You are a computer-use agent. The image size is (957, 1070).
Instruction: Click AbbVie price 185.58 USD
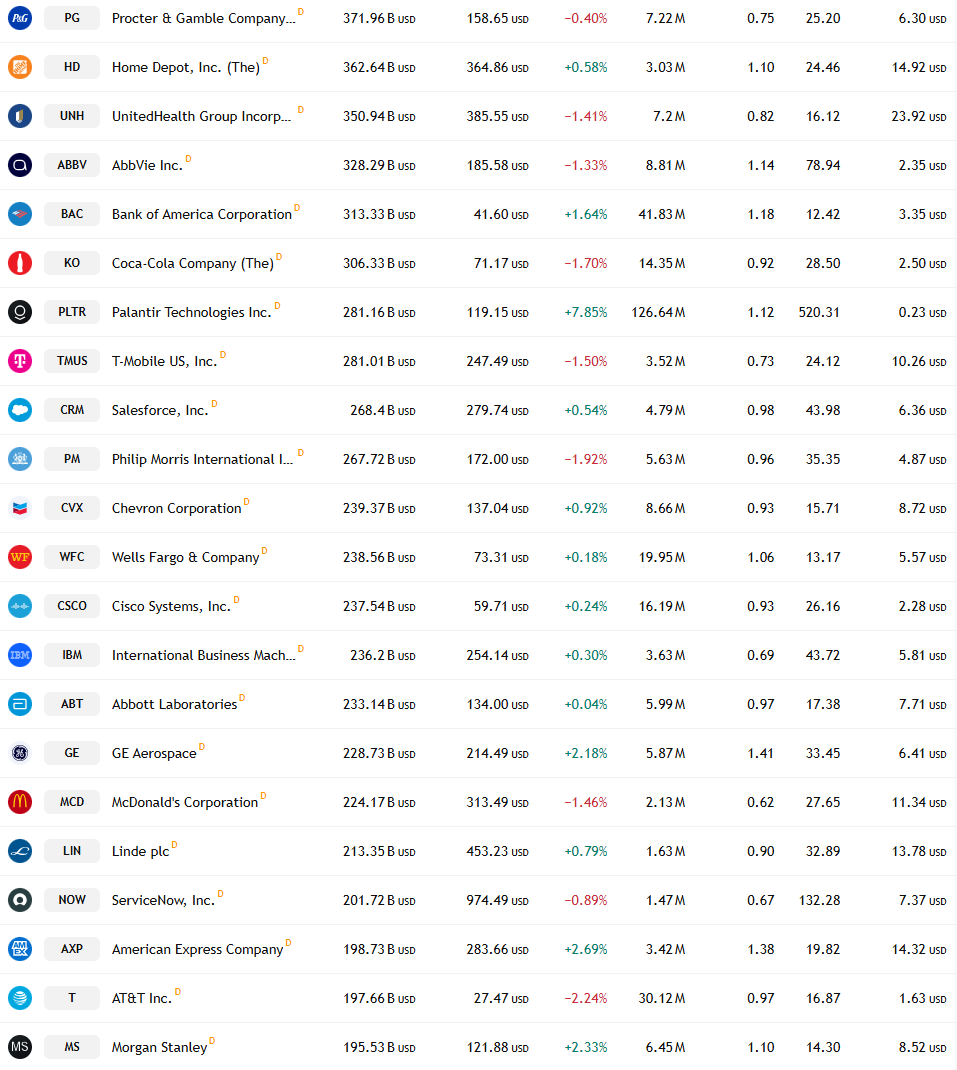(x=498, y=166)
